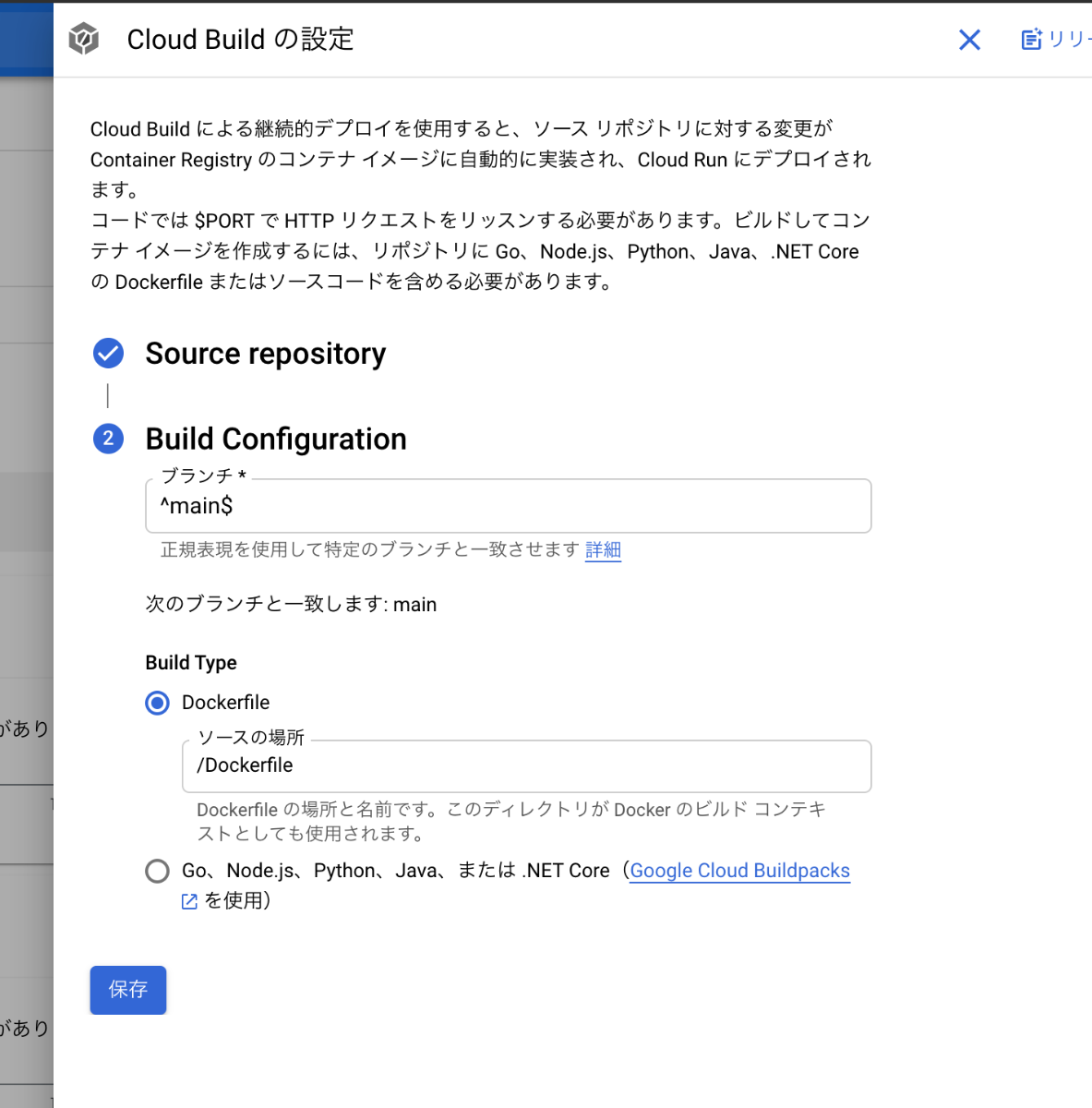Open the 詳細 link under the branch field
Viewport: 1092px width, 1108px height.
603,550
